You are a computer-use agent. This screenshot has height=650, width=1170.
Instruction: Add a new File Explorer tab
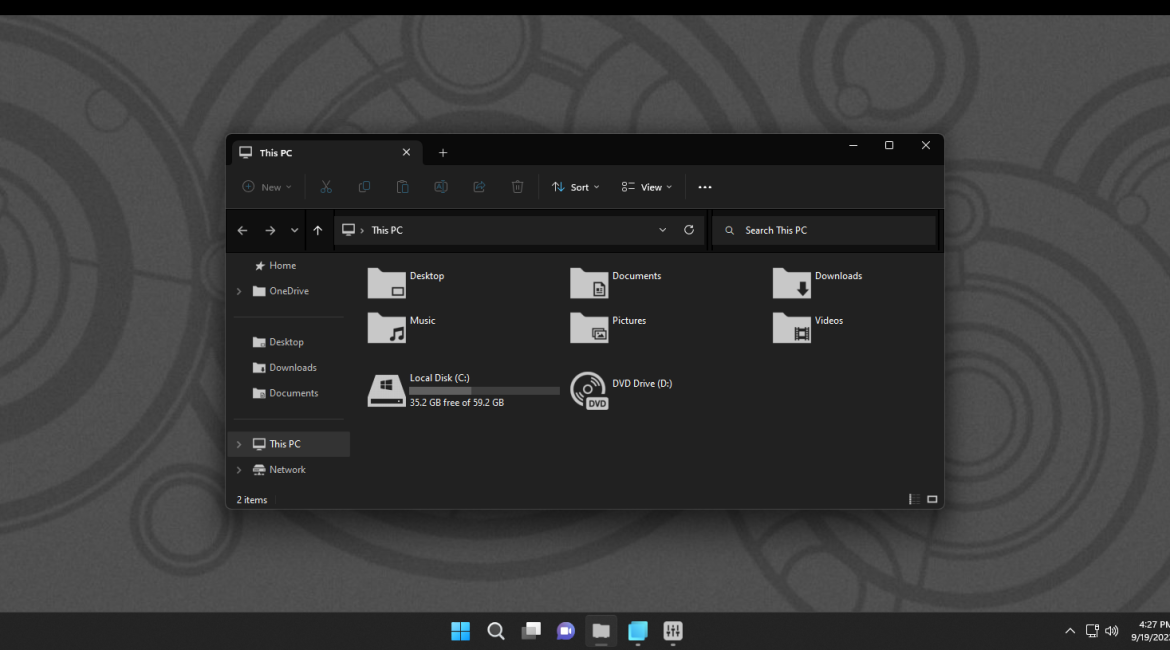pos(443,153)
